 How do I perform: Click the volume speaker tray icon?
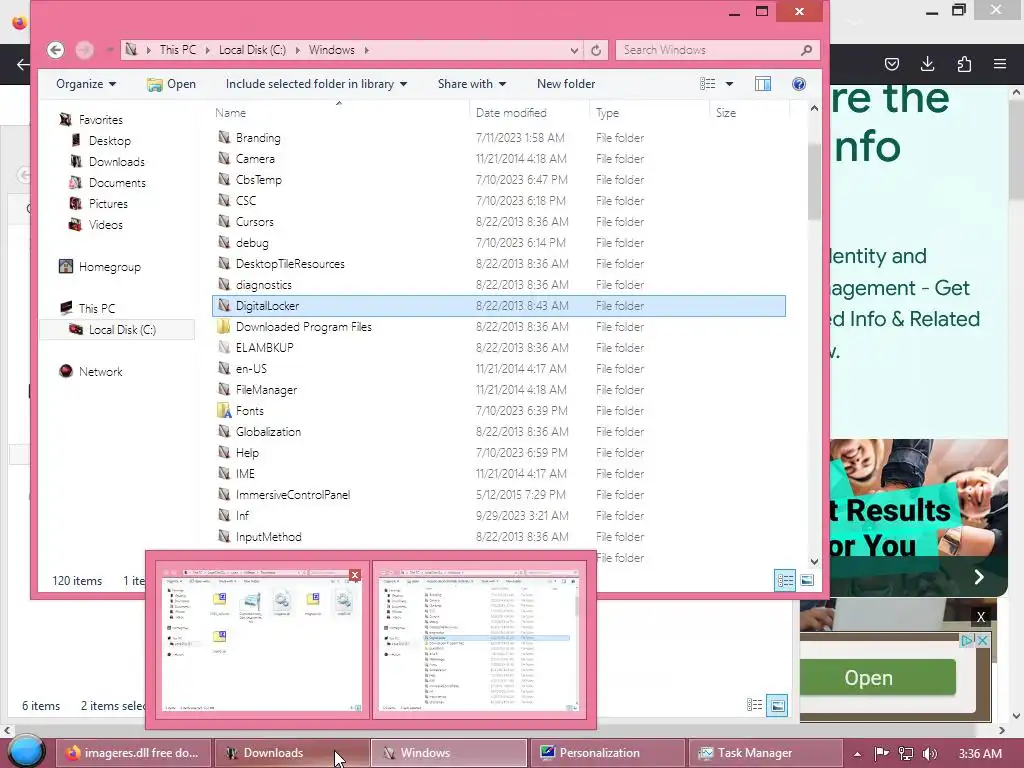tap(930, 754)
